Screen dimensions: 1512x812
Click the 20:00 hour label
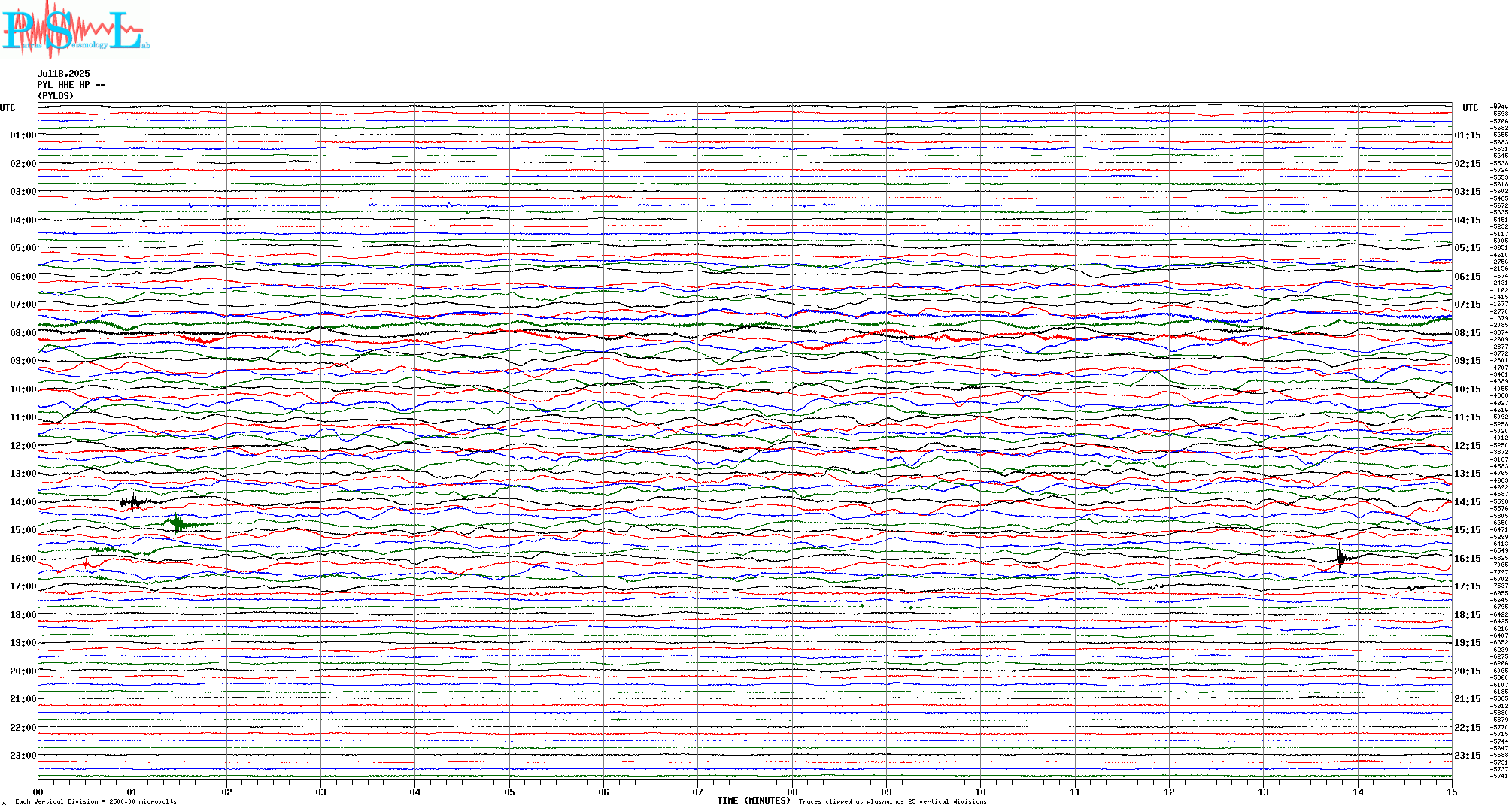[23, 671]
